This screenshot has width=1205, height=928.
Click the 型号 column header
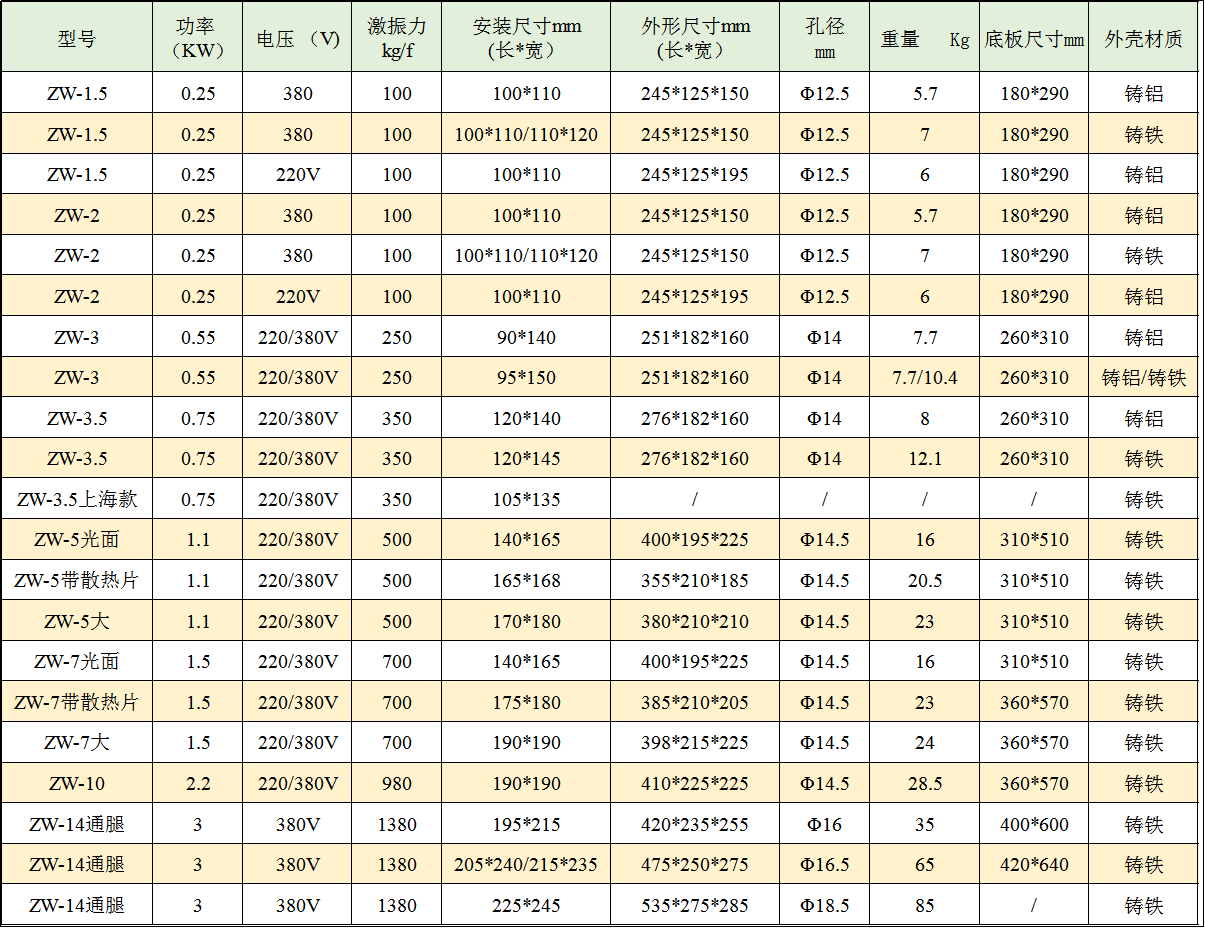tap(77, 39)
